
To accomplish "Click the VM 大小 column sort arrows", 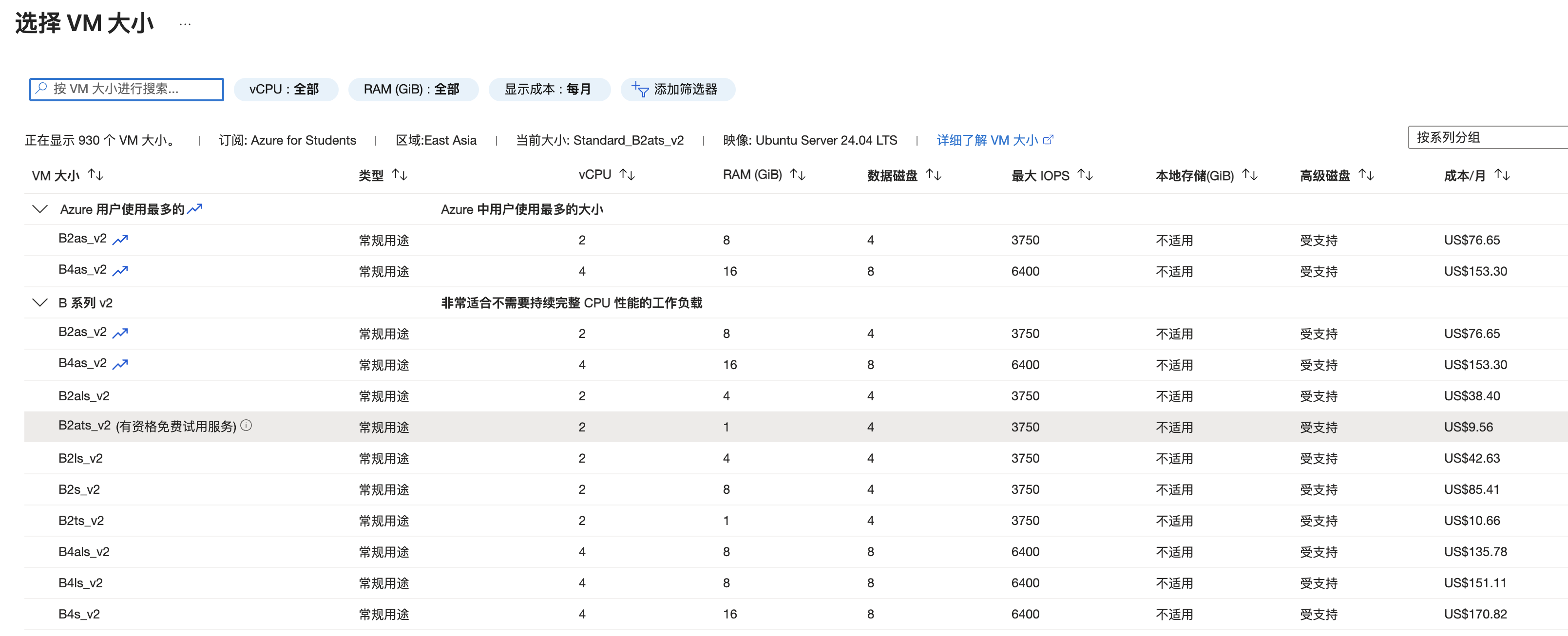I will pyautogui.click(x=96, y=175).
